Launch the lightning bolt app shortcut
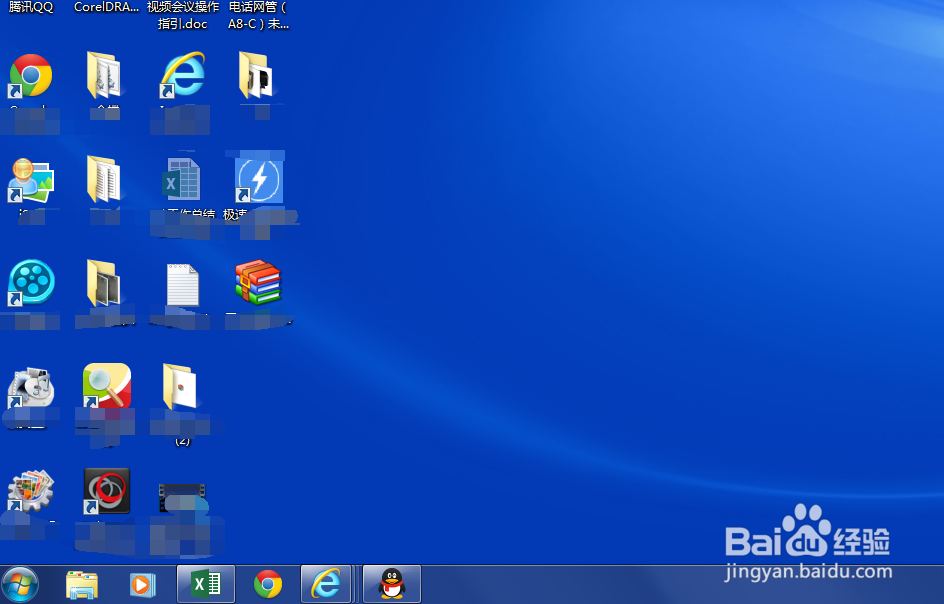This screenshot has height=604, width=944. coord(259,179)
